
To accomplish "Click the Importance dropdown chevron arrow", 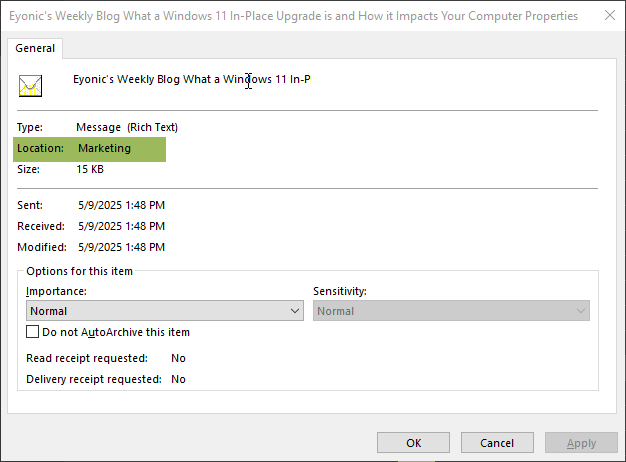I will click(x=295, y=311).
